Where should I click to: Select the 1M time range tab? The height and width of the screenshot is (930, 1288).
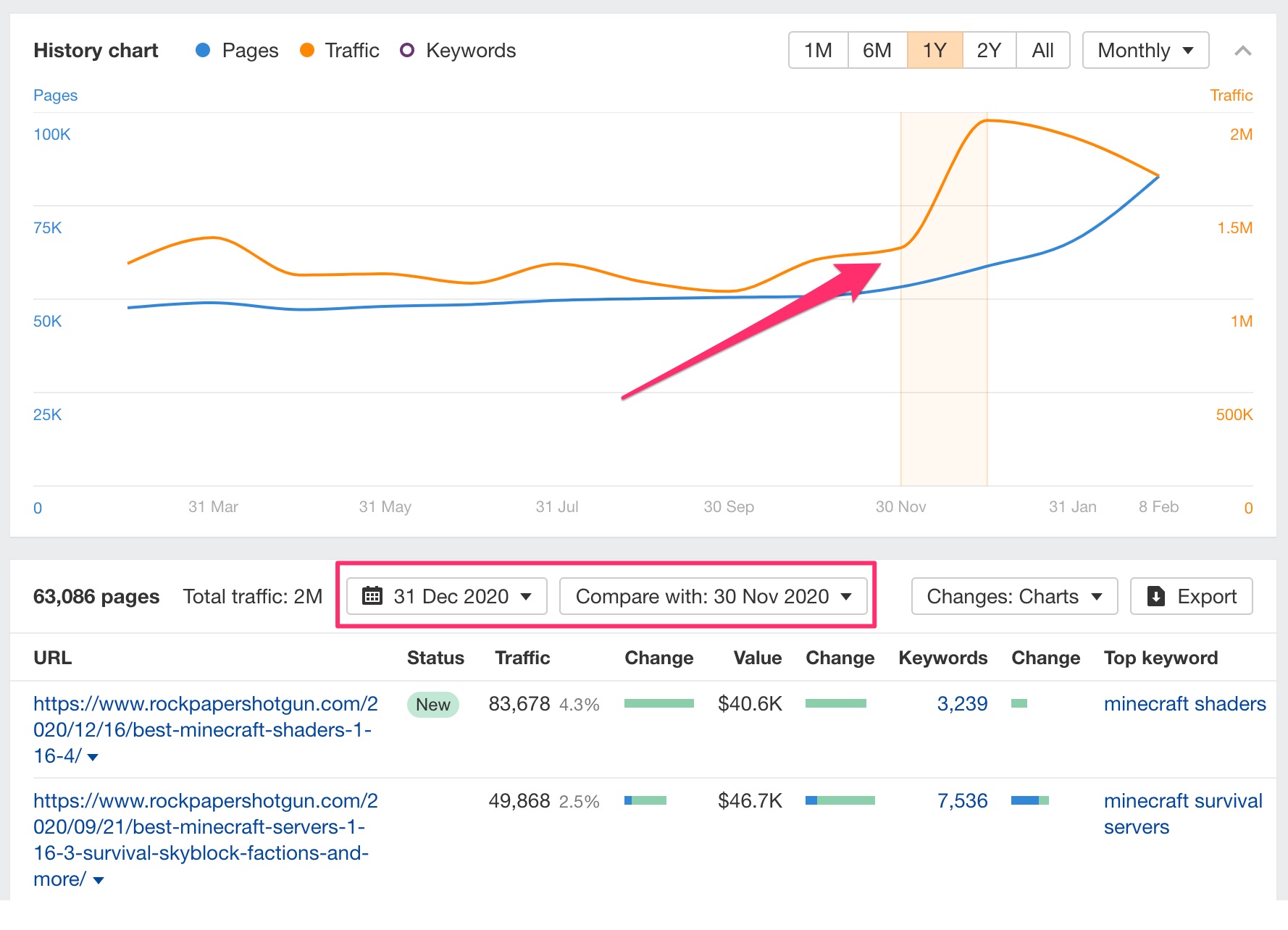(818, 51)
